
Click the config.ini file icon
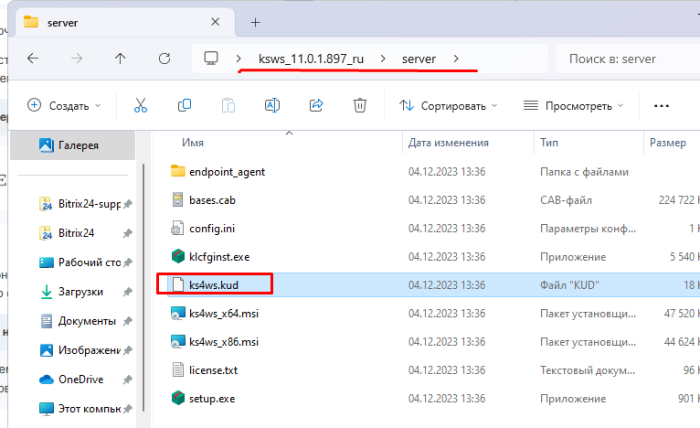pyautogui.click(x=178, y=228)
